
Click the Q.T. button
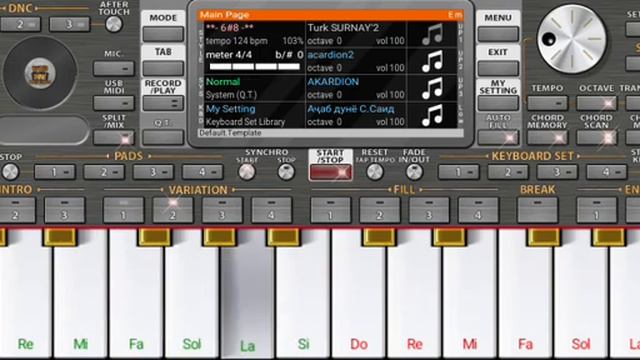click(163, 137)
